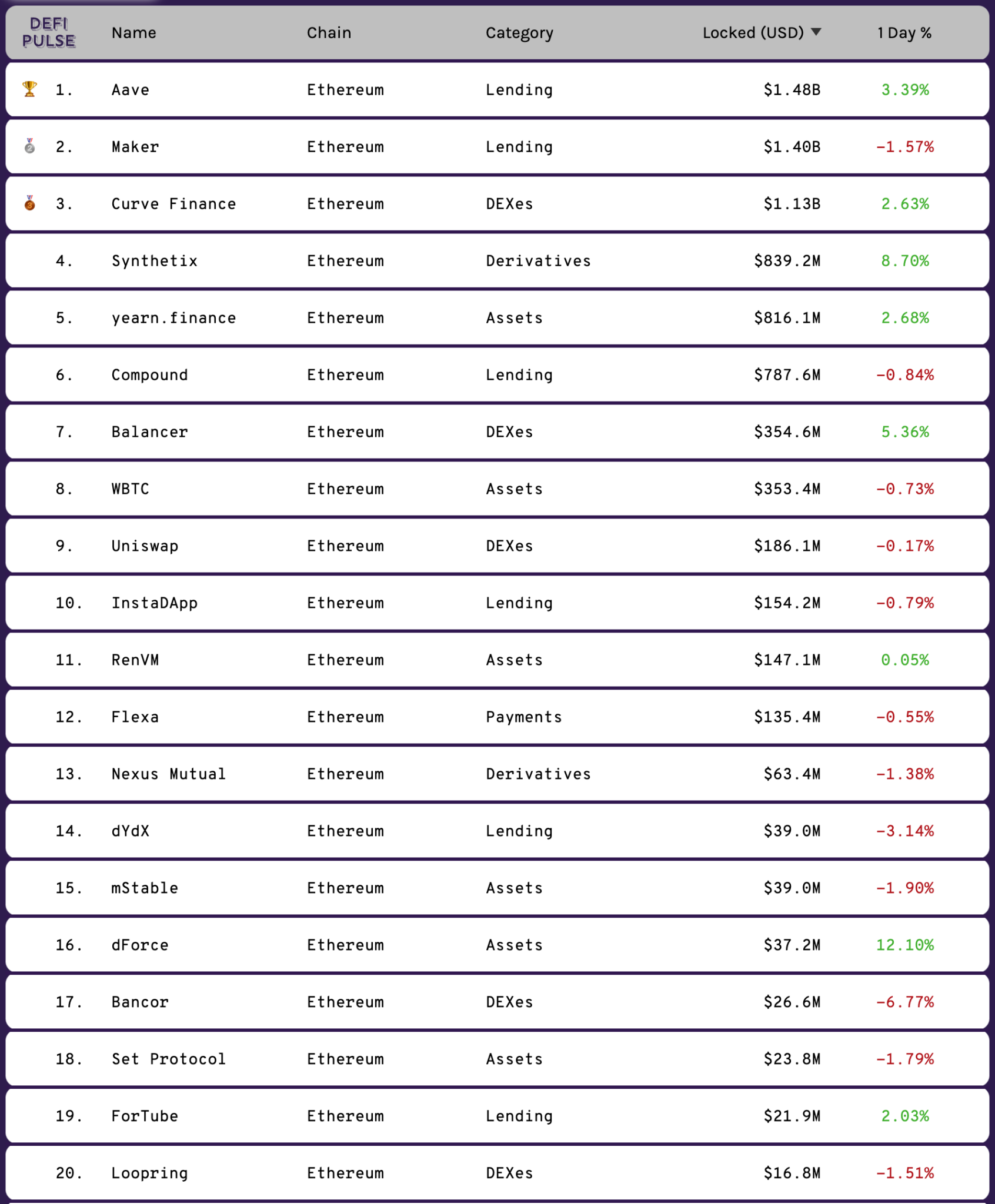
Task: Open the yearn.finance project link
Action: [174, 317]
